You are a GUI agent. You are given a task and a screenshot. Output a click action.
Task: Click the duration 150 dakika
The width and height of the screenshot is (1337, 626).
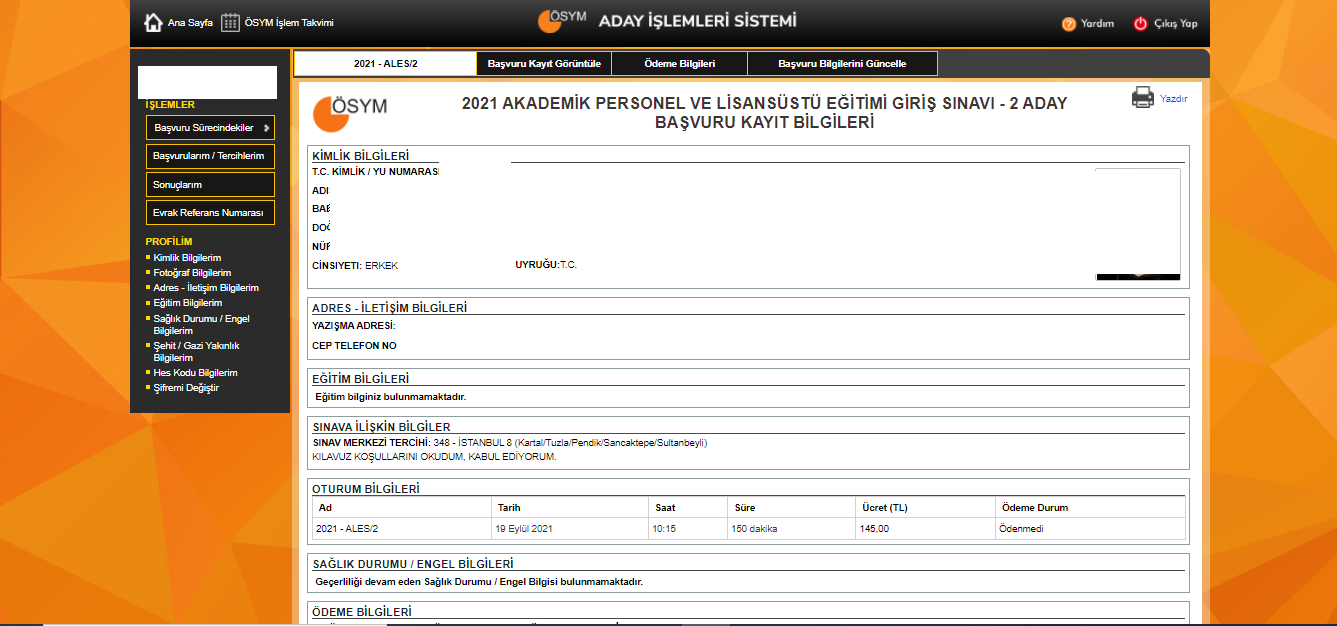pos(755,529)
